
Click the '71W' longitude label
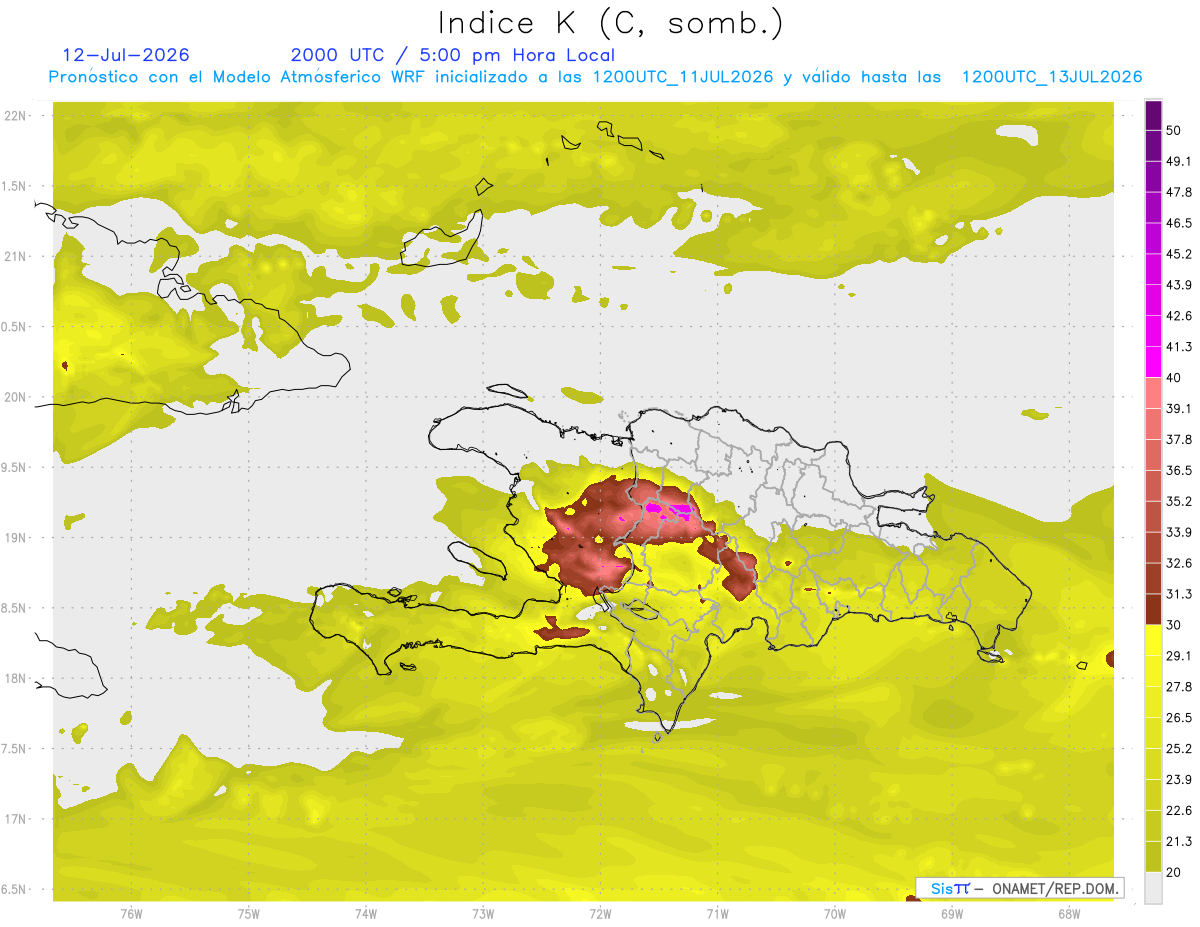pos(717,913)
